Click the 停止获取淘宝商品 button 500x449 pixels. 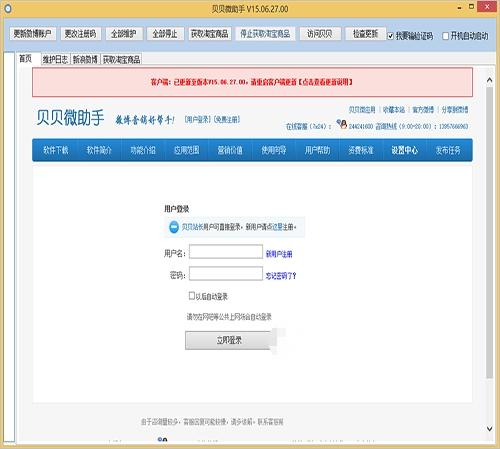[x=265, y=34]
